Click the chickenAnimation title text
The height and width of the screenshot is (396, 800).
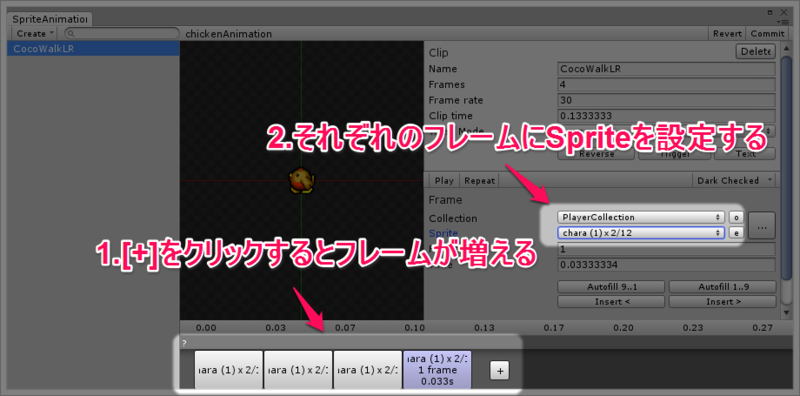(x=229, y=34)
